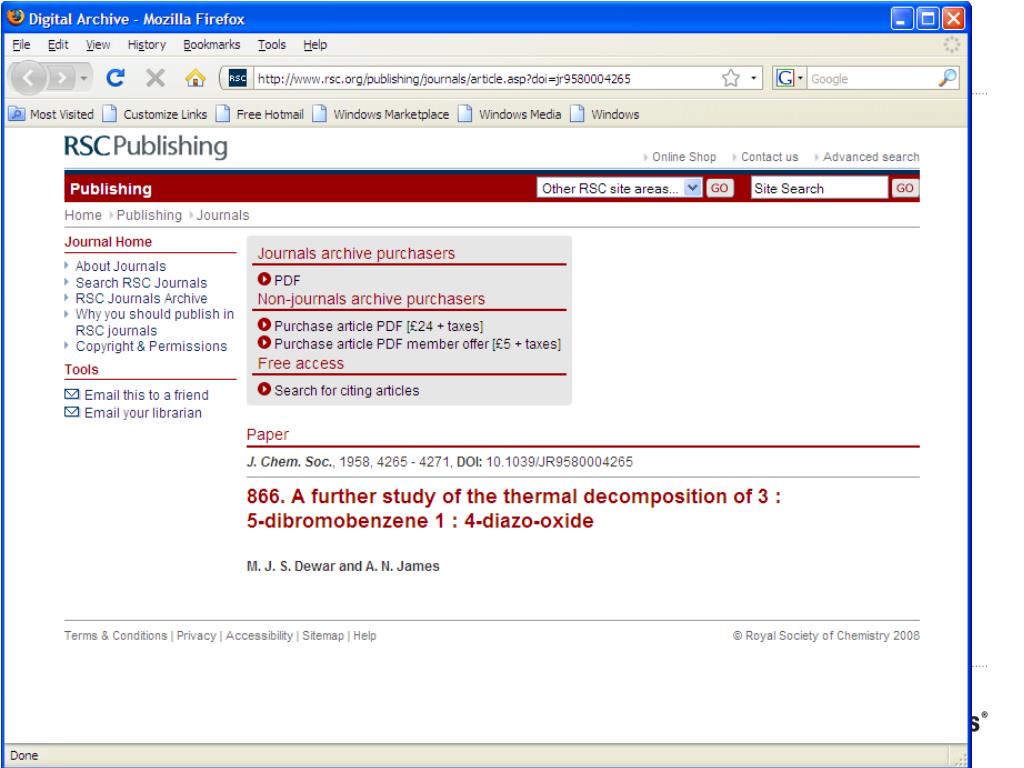Click the Site Search text field
The height and width of the screenshot is (768, 1024).
point(819,188)
